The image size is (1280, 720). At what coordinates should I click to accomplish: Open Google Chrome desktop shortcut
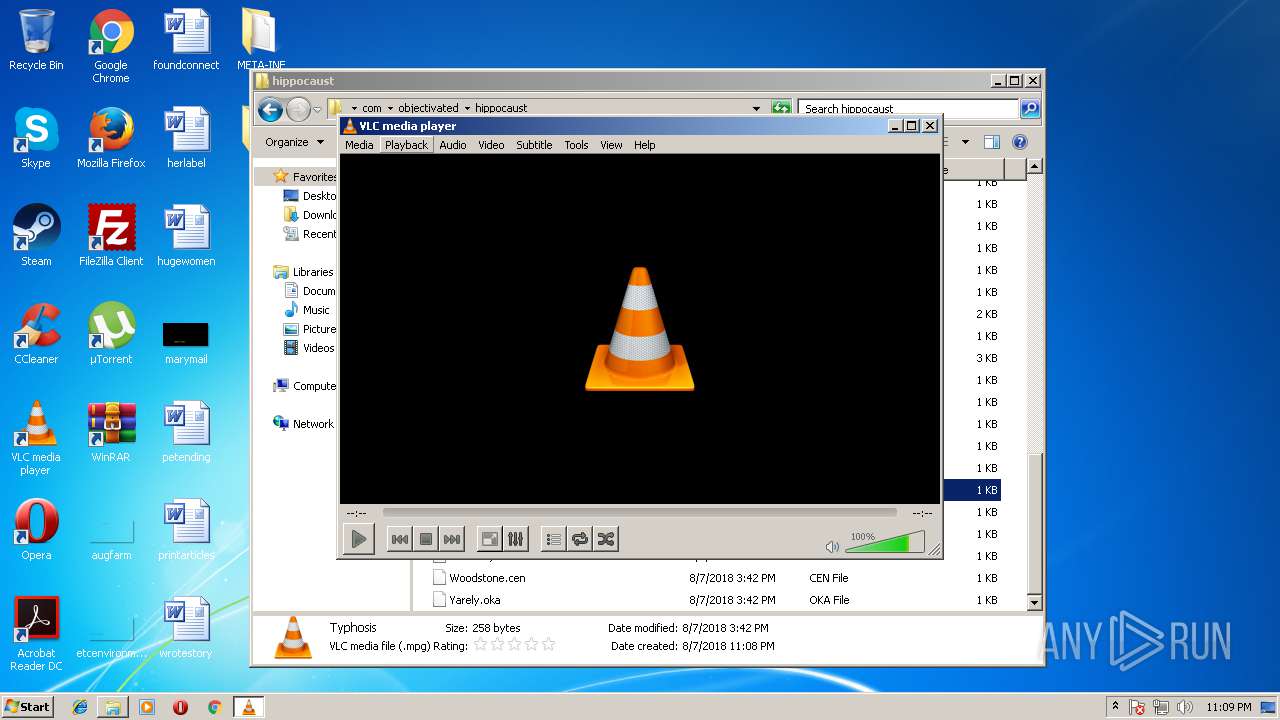click(111, 46)
